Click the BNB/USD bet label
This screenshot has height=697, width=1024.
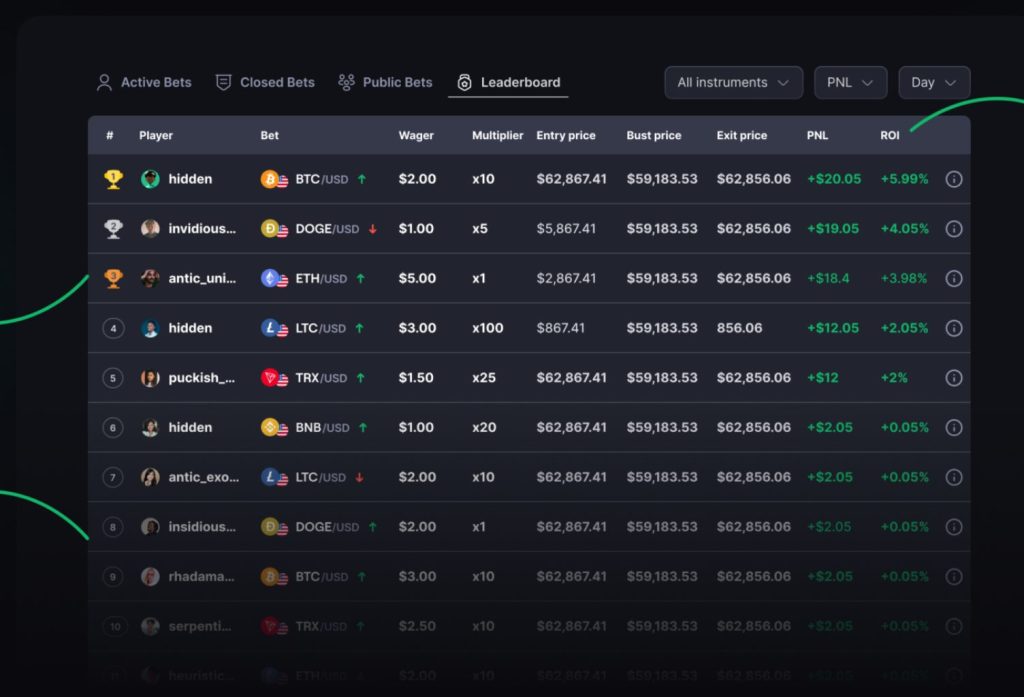(x=323, y=427)
